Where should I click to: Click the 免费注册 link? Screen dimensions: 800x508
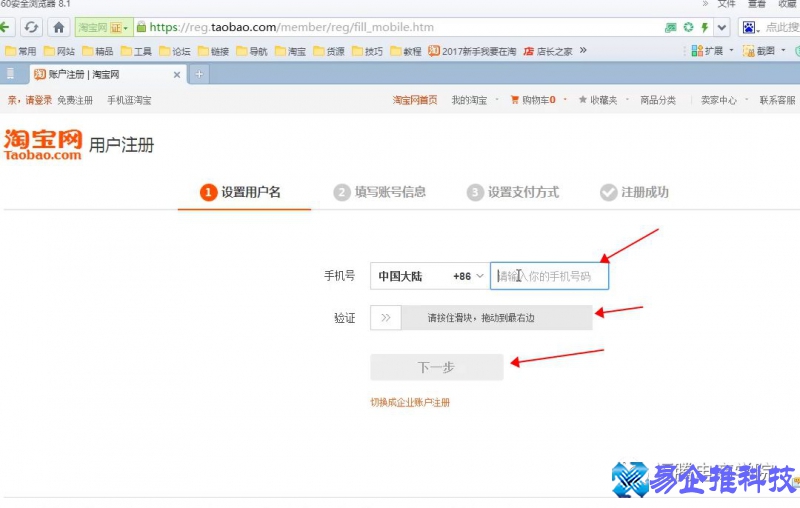click(75, 100)
